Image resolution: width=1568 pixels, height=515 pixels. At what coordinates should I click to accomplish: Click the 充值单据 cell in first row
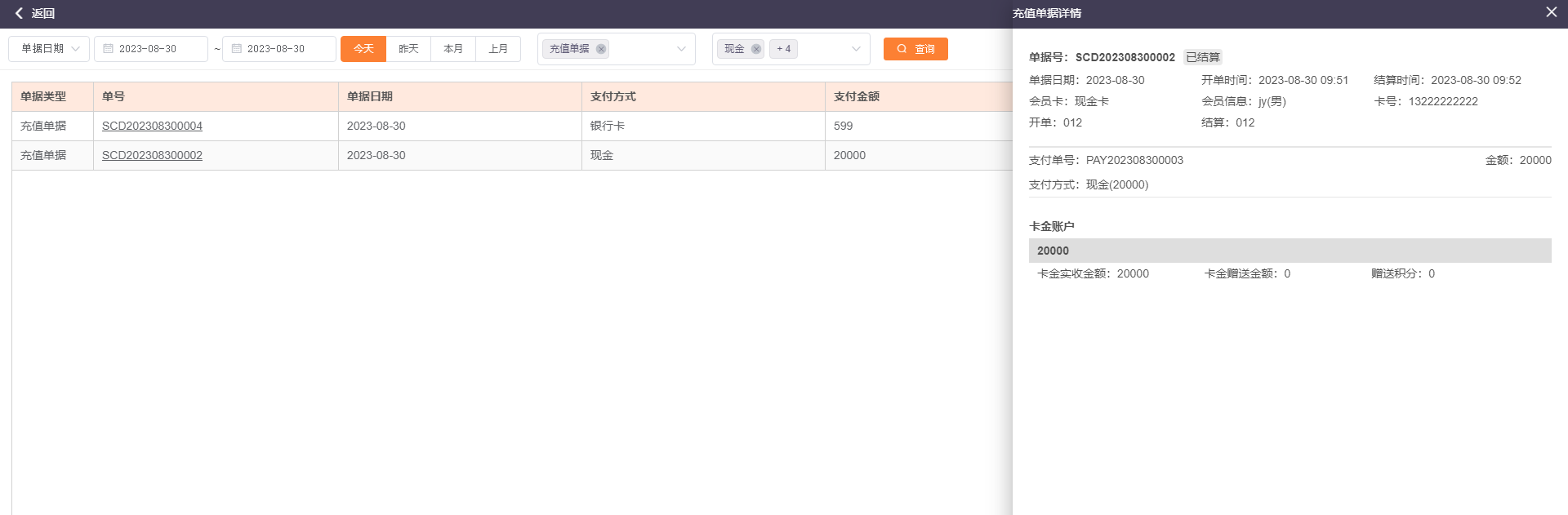52,126
